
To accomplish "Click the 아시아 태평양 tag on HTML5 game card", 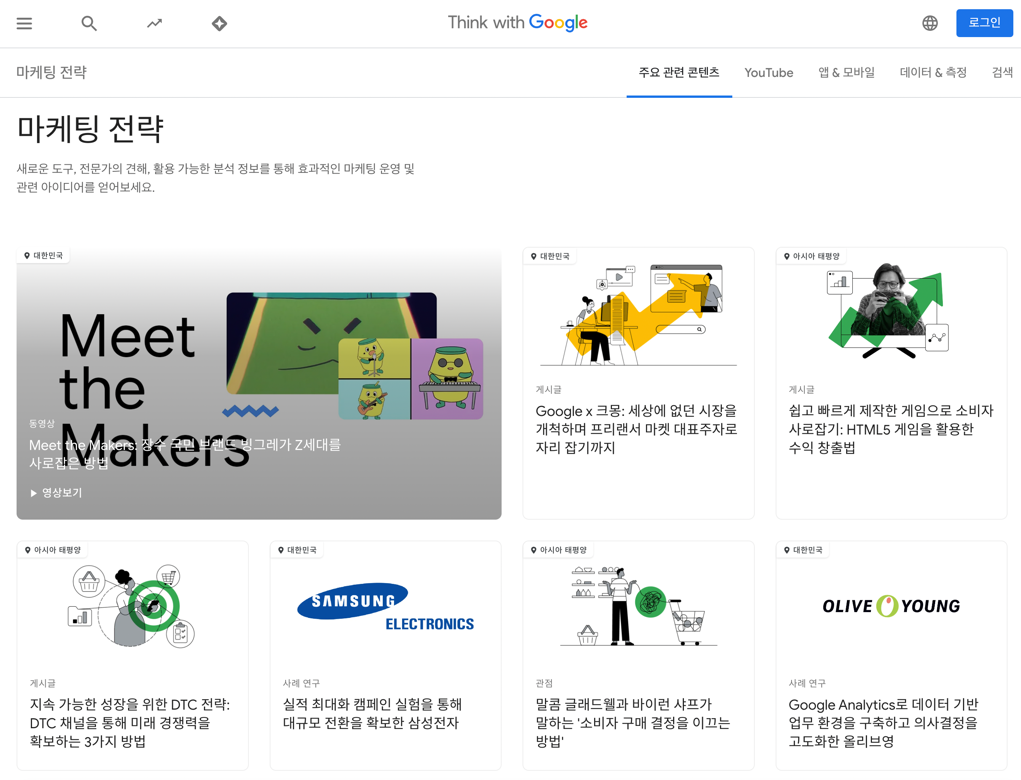I will [811, 257].
